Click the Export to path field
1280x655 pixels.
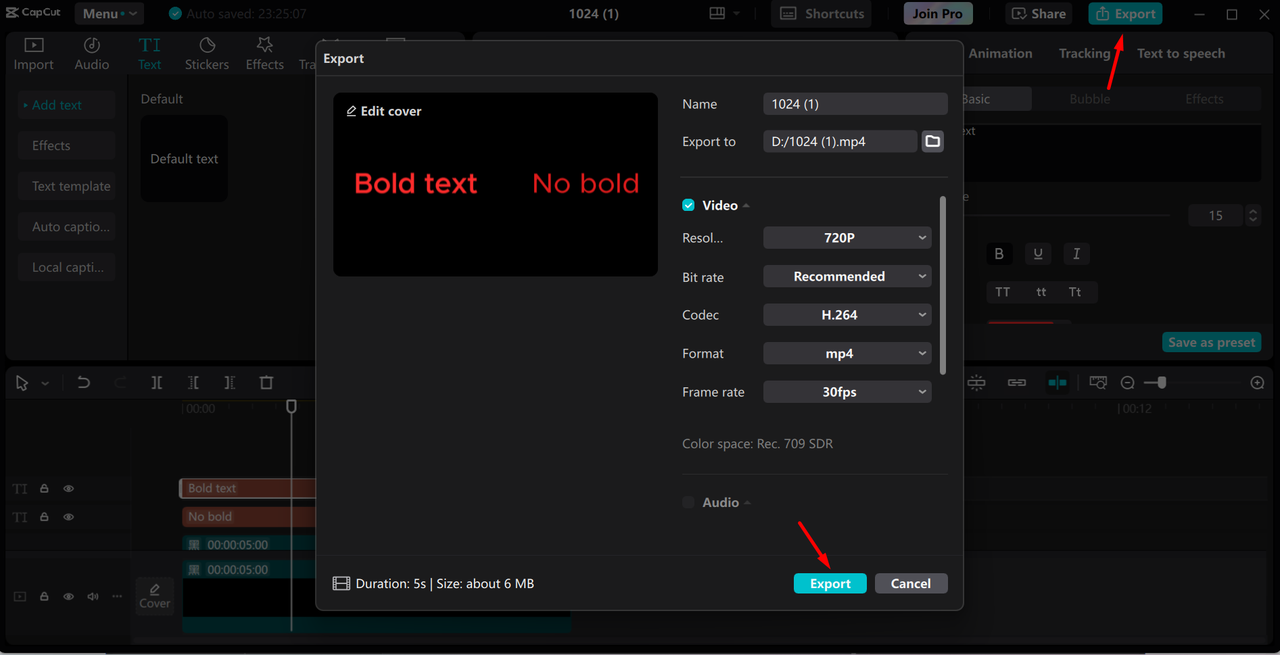pos(840,141)
